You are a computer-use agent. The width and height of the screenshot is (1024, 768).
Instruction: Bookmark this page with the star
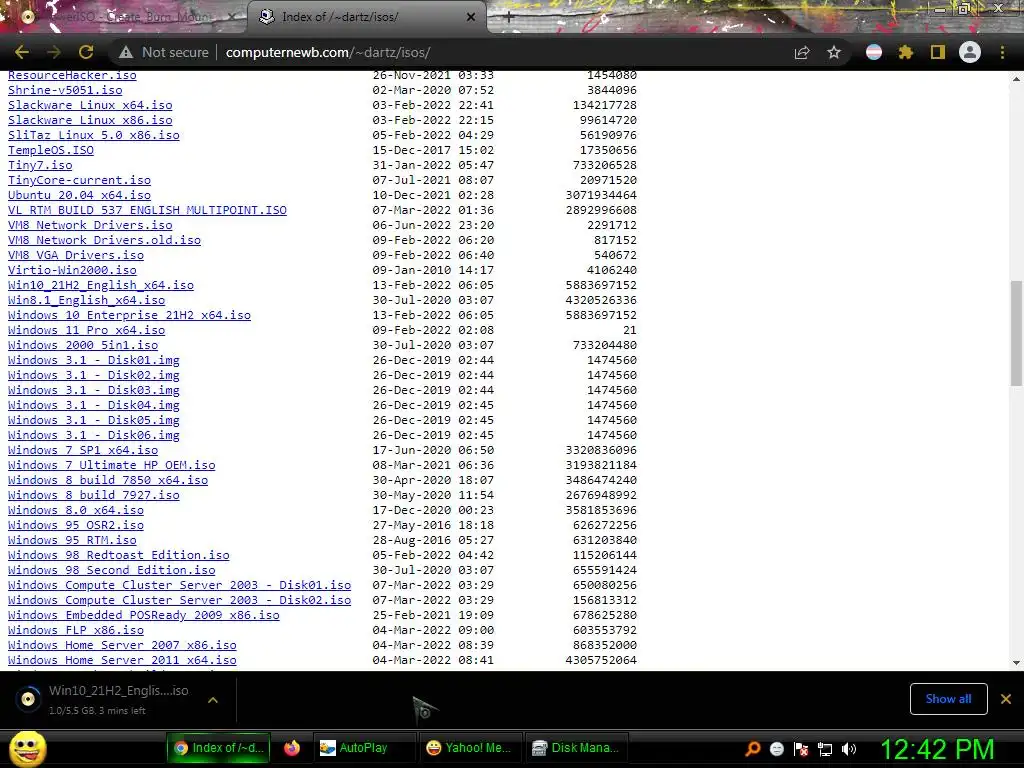click(834, 52)
